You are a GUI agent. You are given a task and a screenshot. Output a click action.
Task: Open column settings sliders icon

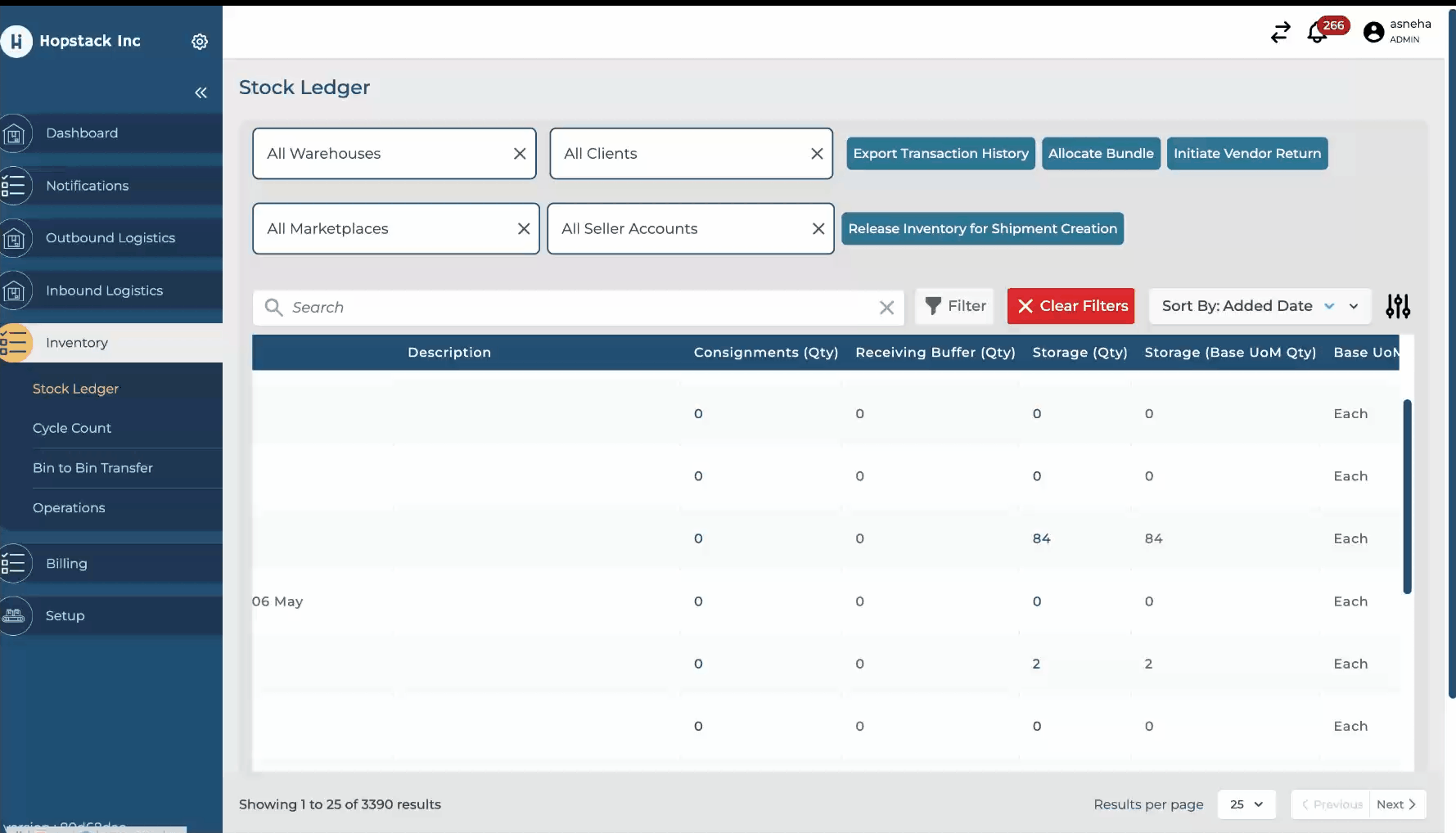1397,306
